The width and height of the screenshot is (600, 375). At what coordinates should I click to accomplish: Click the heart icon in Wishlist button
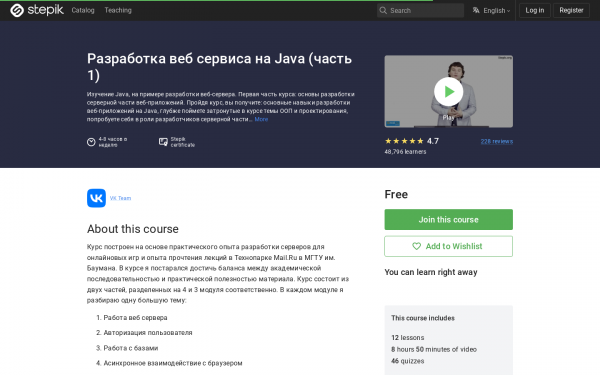click(416, 246)
